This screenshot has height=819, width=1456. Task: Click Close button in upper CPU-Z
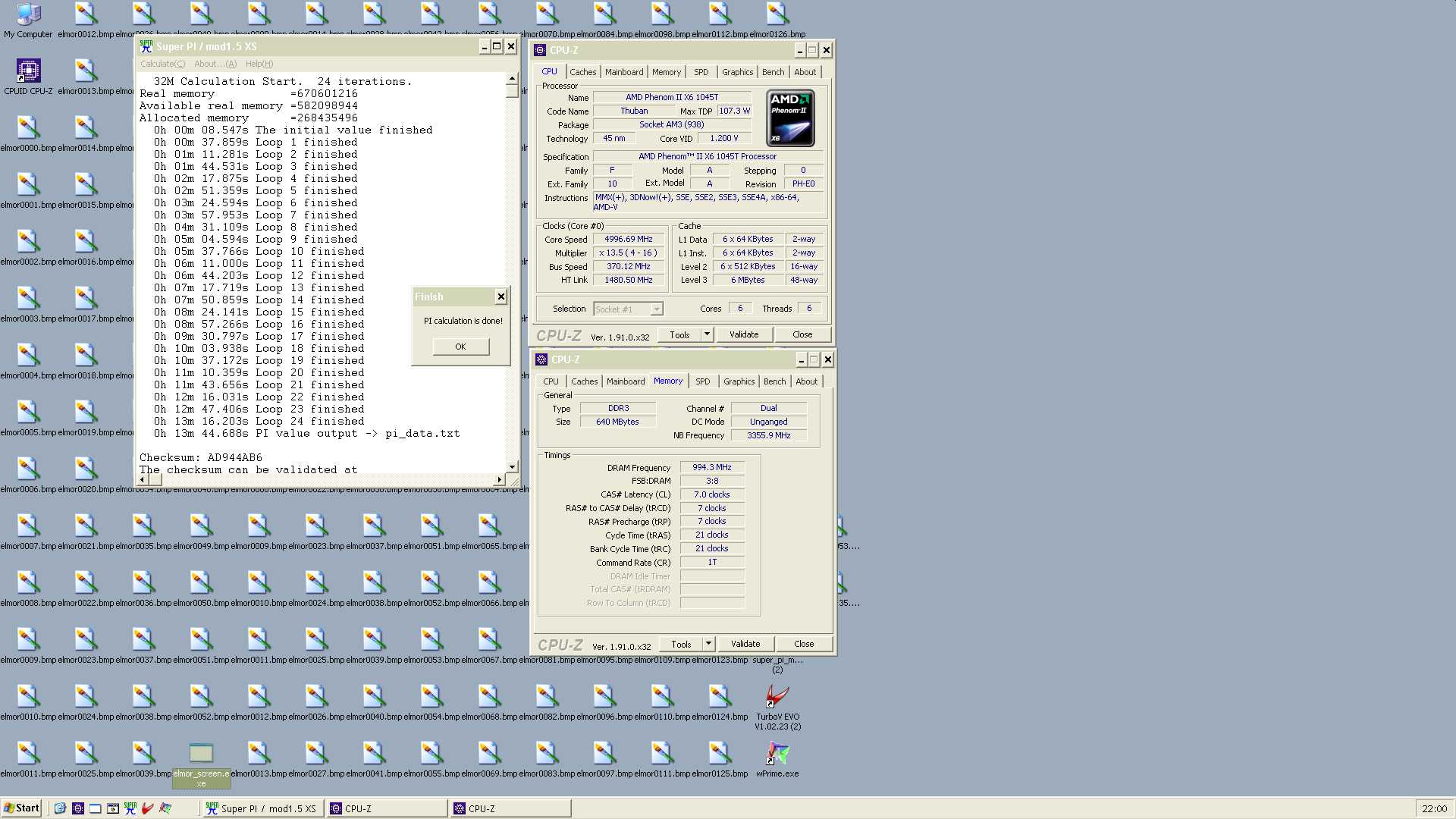(802, 334)
